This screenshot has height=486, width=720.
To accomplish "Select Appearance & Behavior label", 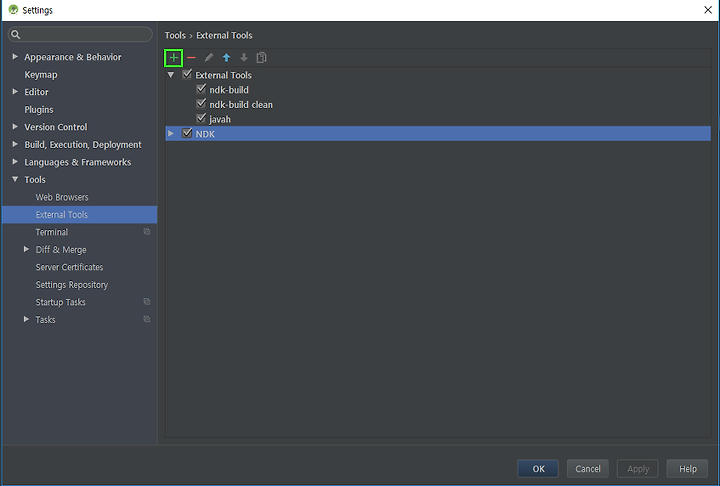I will pyautogui.click(x=73, y=57).
